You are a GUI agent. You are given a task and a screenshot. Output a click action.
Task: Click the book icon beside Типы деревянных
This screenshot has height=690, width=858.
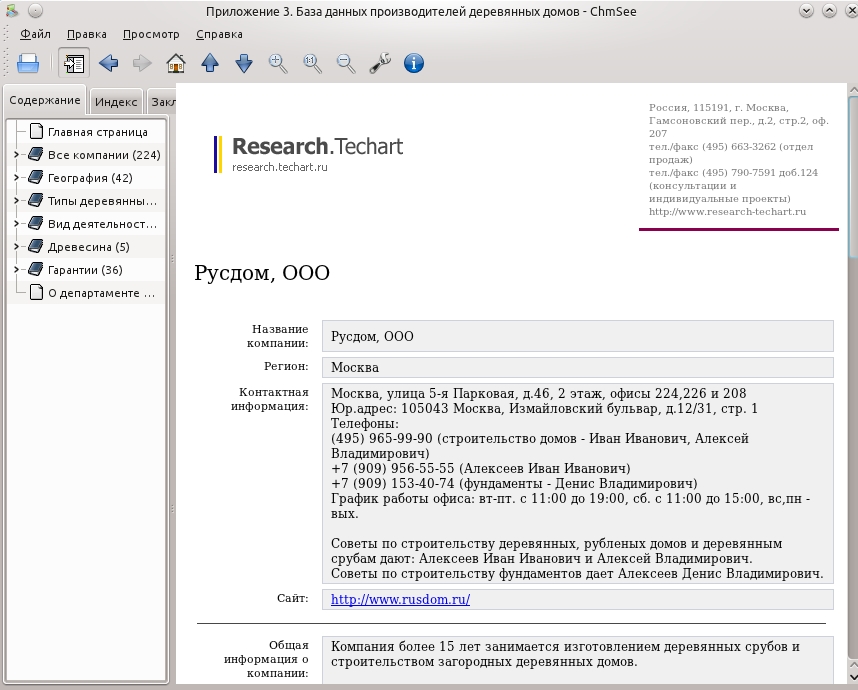pos(36,200)
